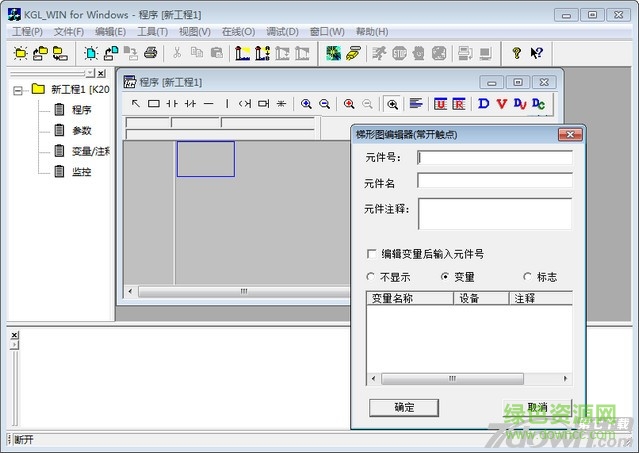Click the 元件号 input field
The width and height of the screenshot is (639, 453).
coord(494,157)
